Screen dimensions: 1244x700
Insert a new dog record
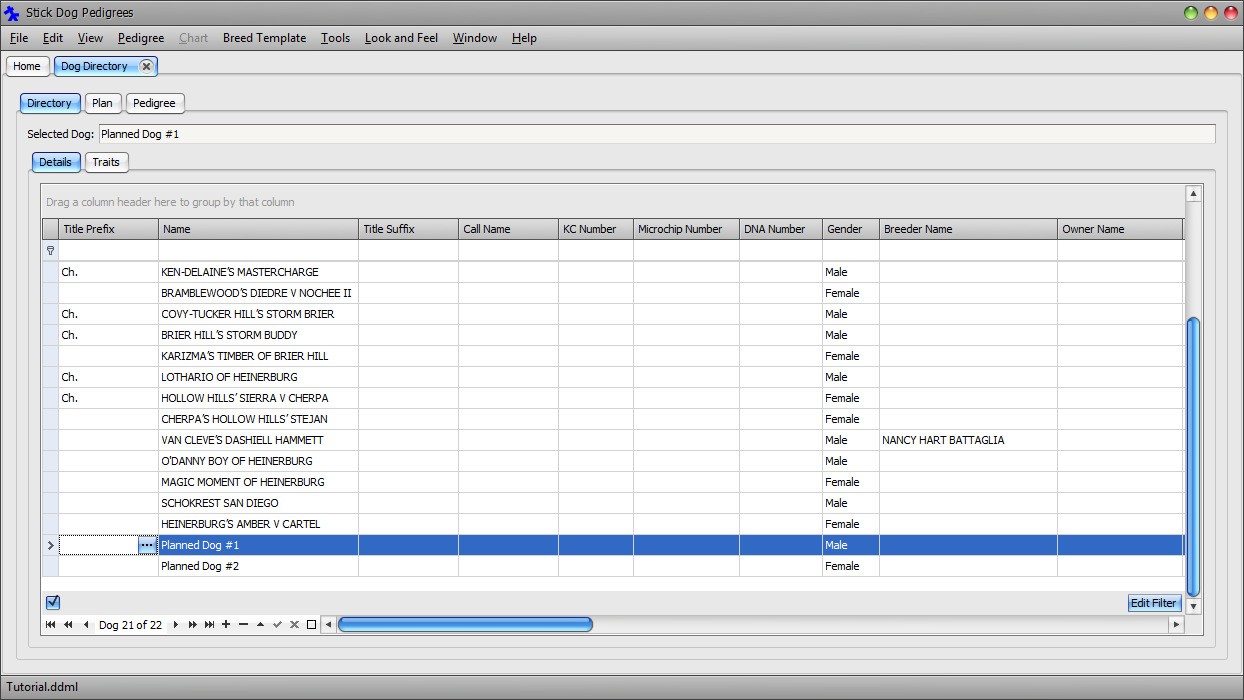pyautogui.click(x=226, y=624)
